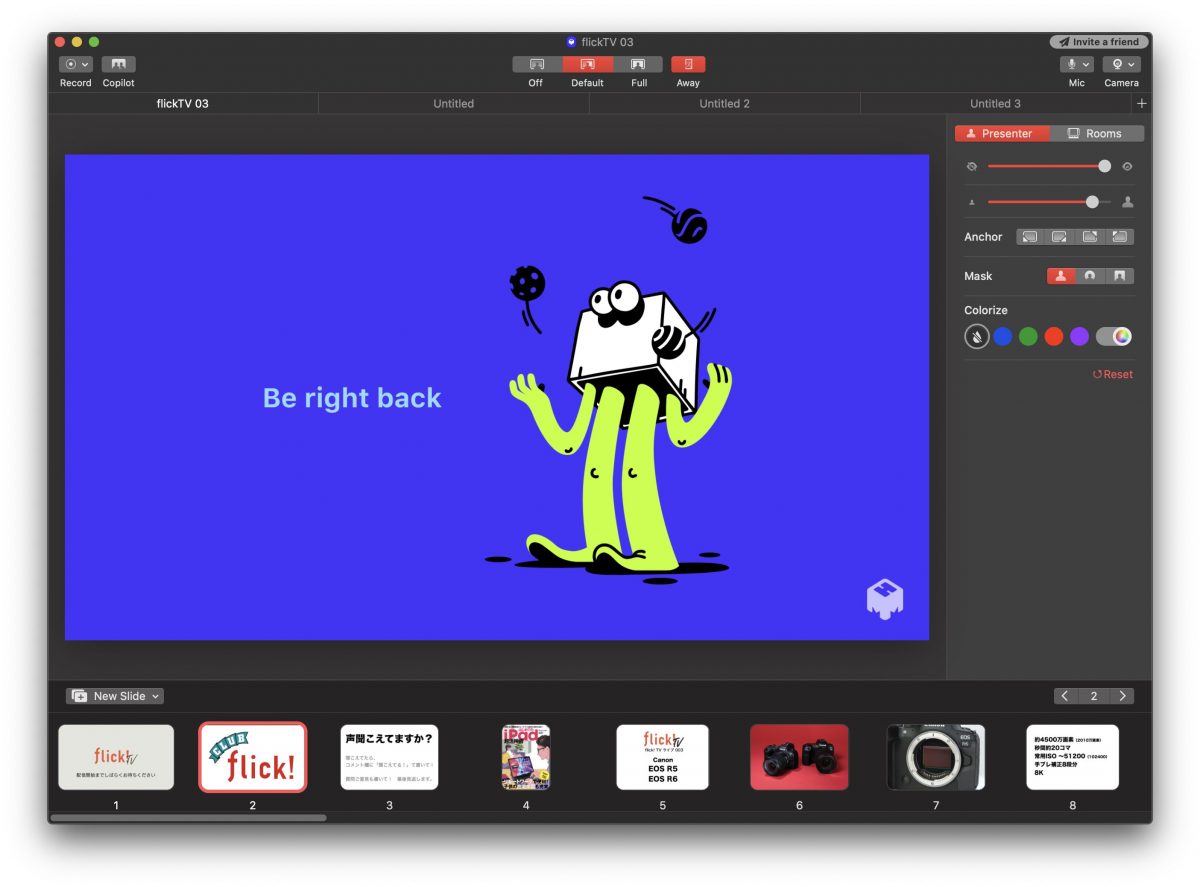
Task: Open the Rooms tab
Action: (1095, 134)
